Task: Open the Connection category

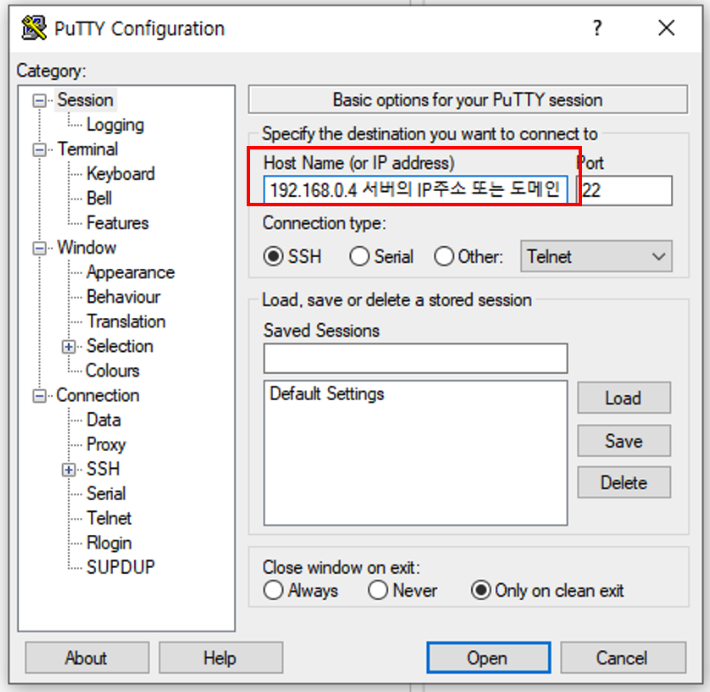Action: (98, 395)
